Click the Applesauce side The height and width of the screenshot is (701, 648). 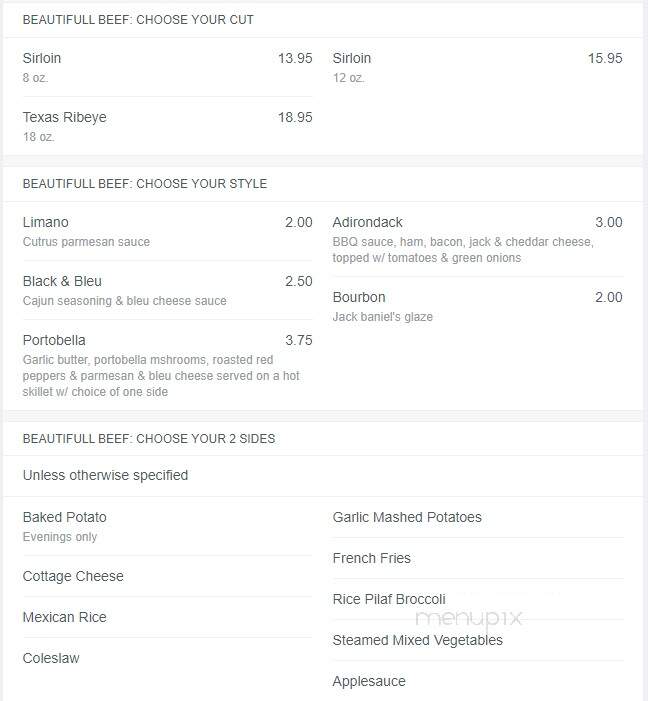coord(477,681)
